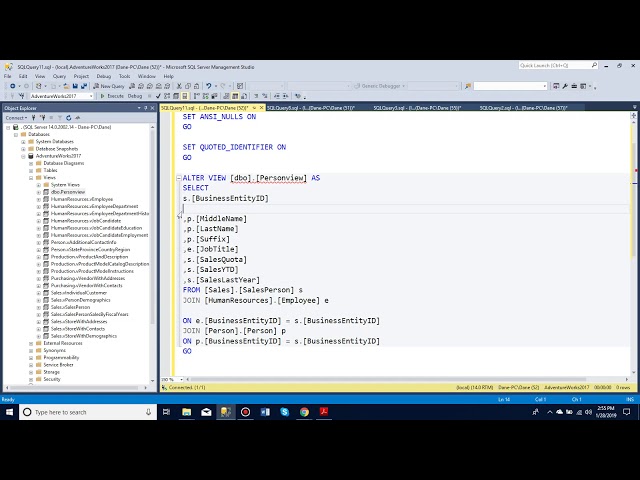
Task: Click the Change Connection plug icon
Action: pos(22,96)
